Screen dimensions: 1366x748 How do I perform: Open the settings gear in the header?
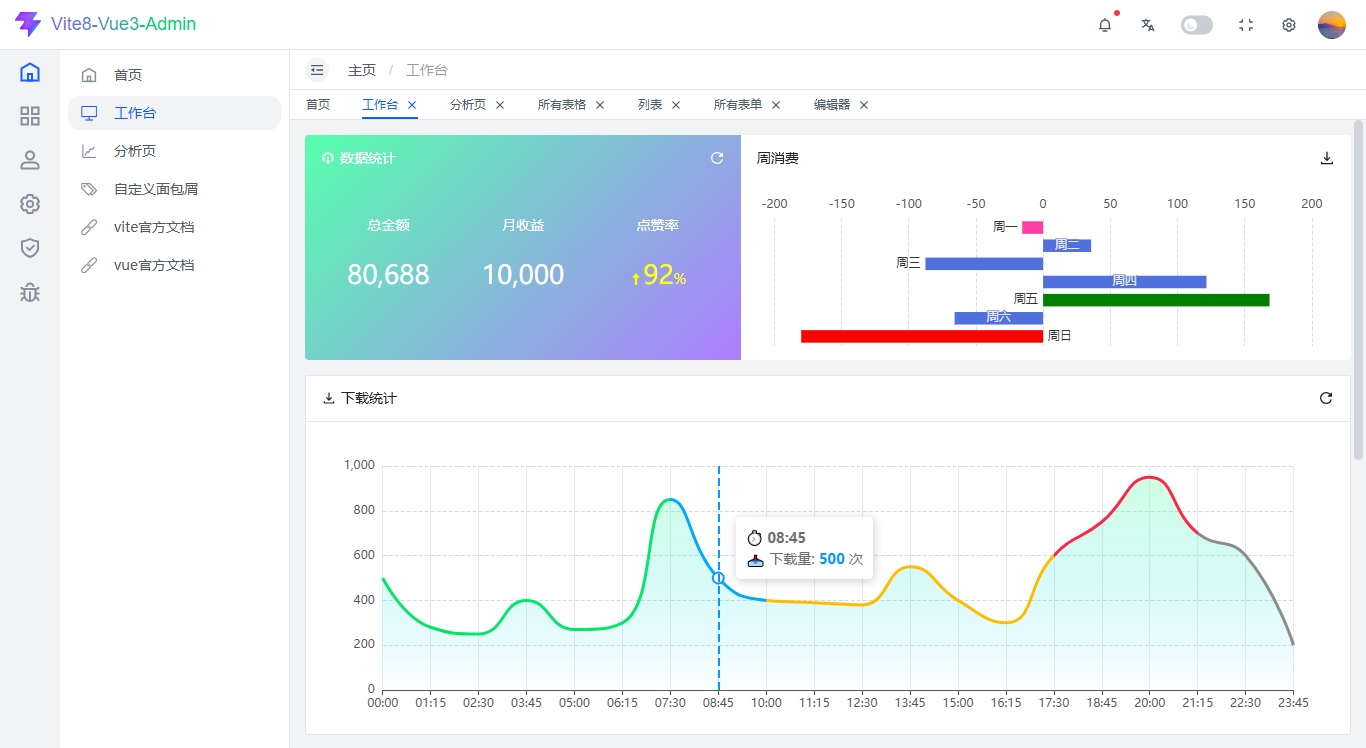tap(1289, 25)
